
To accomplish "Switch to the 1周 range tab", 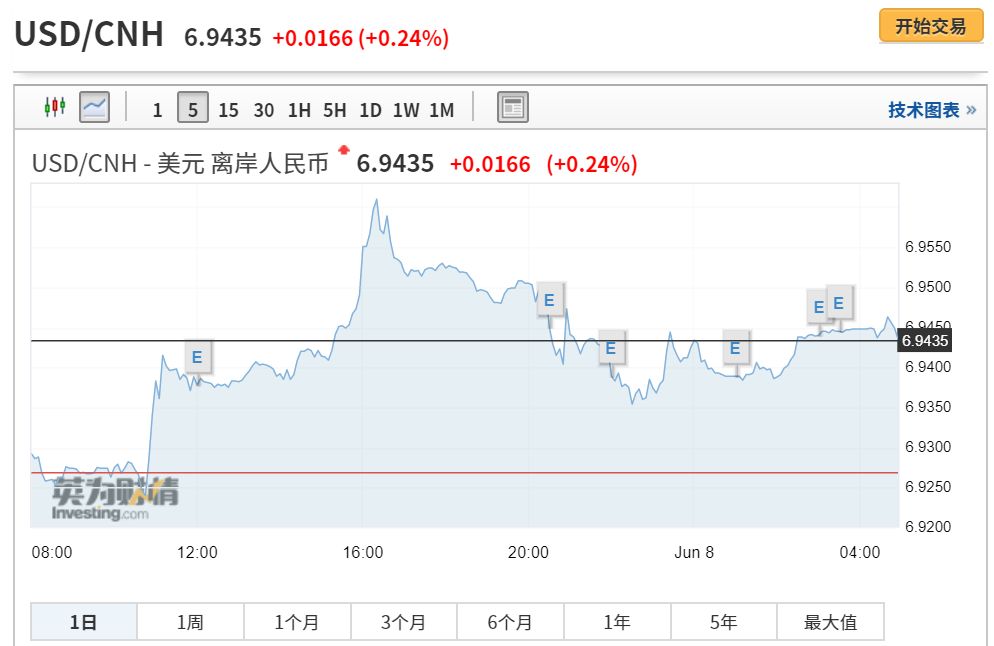I will (x=190, y=622).
